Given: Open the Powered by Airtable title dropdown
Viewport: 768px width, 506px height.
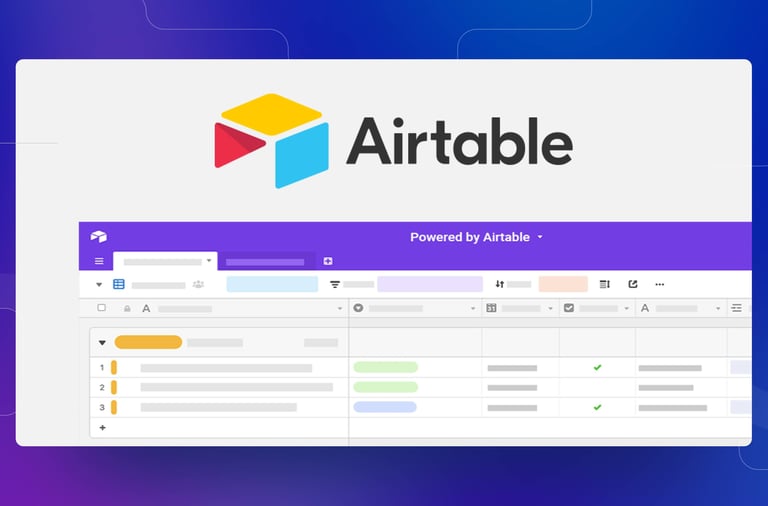Looking at the screenshot, I should (x=540, y=237).
